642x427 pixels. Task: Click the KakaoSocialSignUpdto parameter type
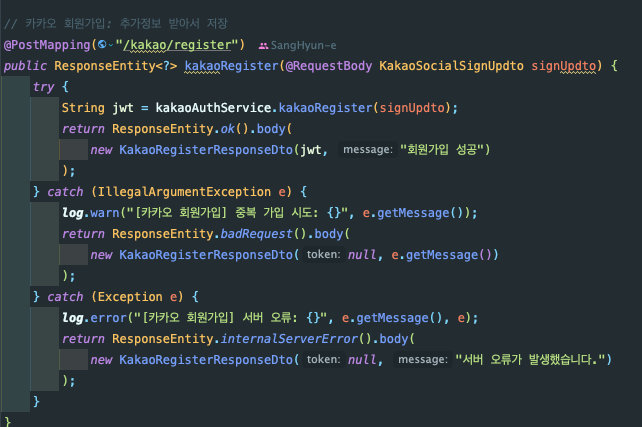point(451,66)
